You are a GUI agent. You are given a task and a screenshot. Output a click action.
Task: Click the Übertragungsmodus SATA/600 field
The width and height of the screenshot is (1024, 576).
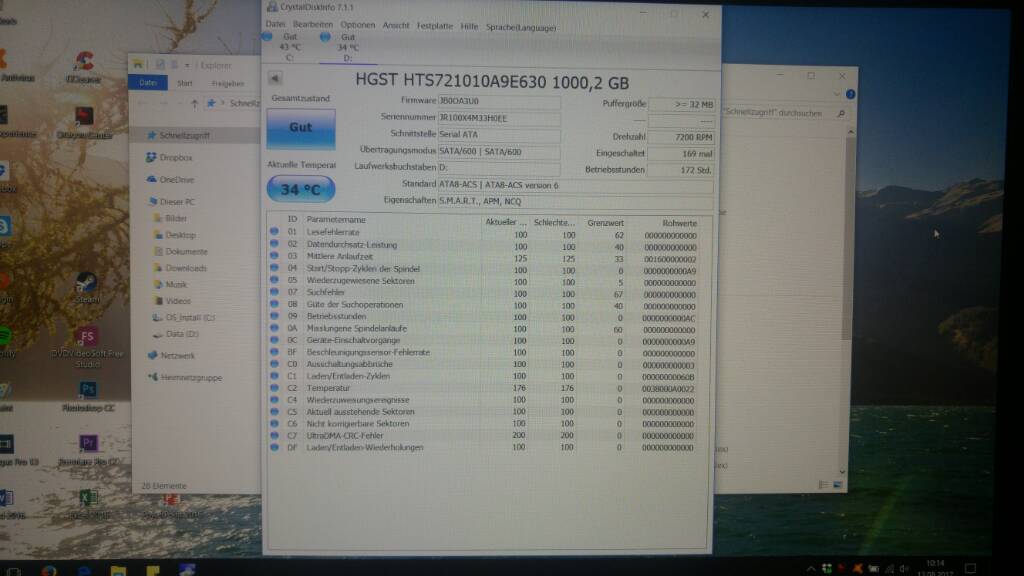tap(499, 152)
